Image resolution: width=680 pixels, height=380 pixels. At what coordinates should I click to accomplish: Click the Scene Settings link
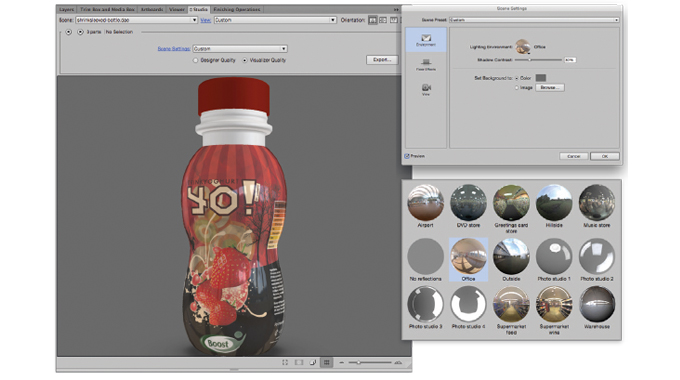pyautogui.click(x=173, y=49)
